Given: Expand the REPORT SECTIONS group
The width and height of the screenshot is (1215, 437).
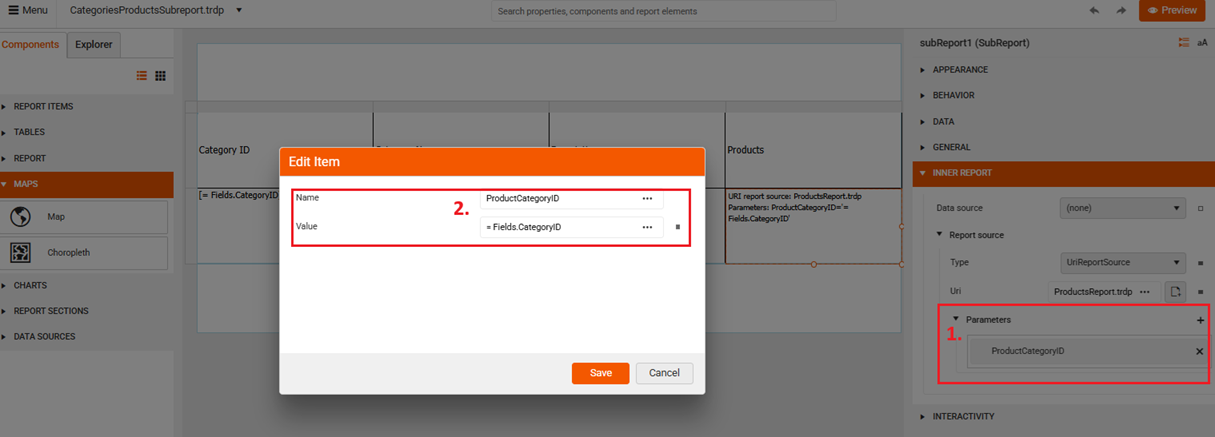Looking at the screenshot, I should (86, 311).
